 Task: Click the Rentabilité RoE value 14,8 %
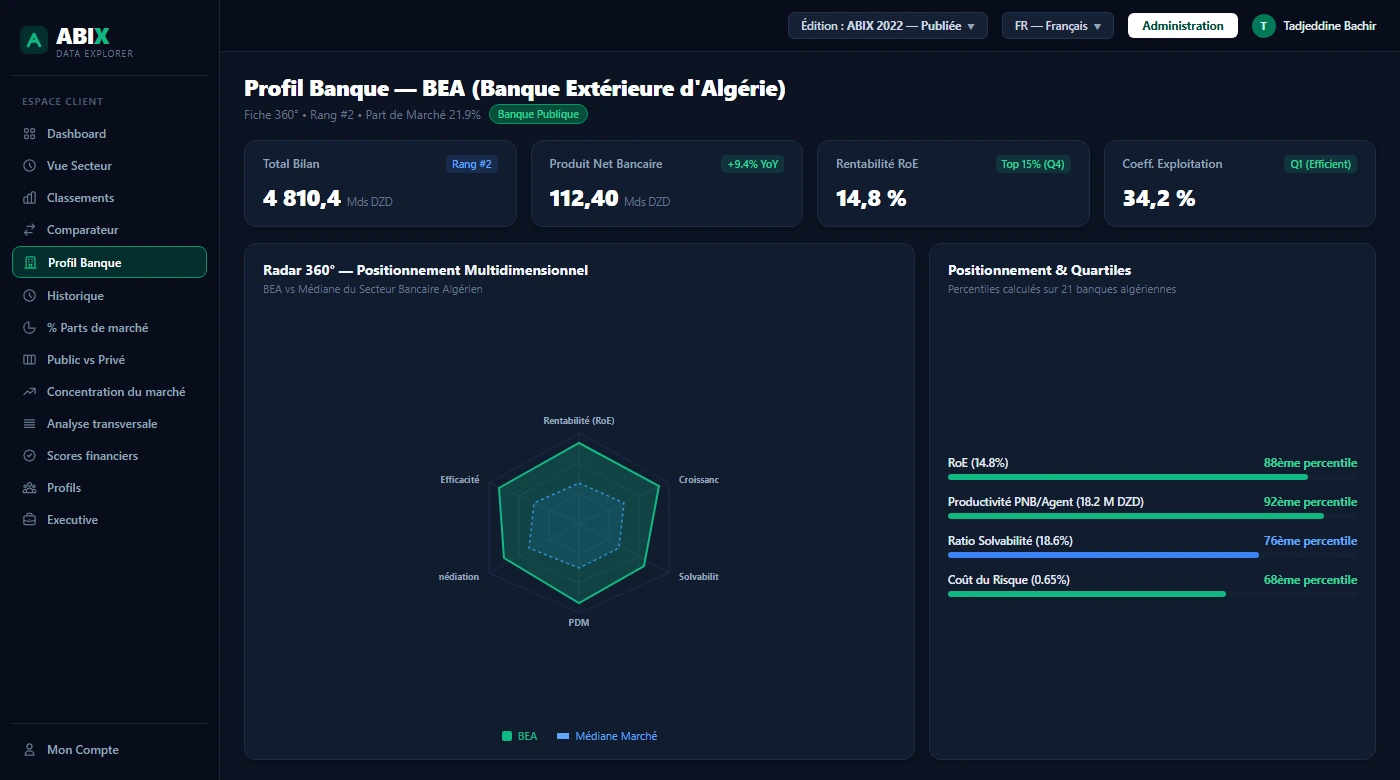coord(871,198)
